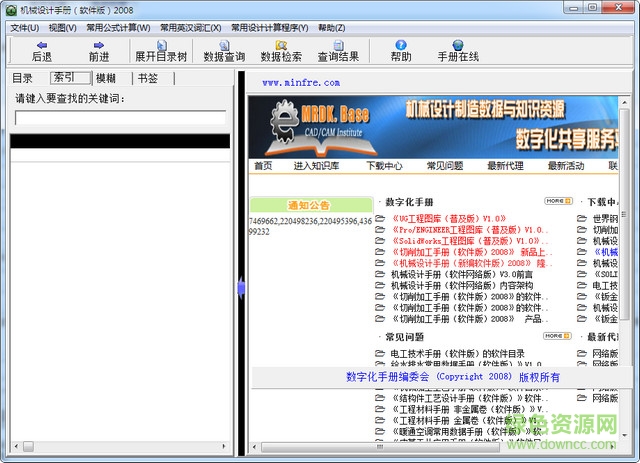The height and width of the screenshot is (463, 640).
Task: Switch to the 目录 tab
Action: click(22, 78)
